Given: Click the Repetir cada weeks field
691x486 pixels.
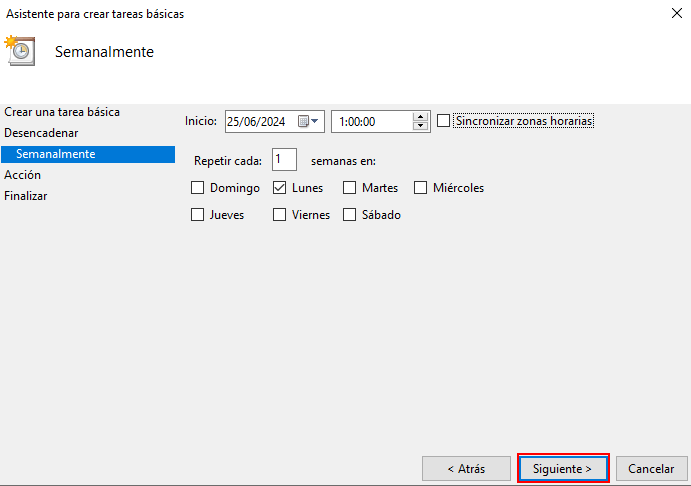Looking at the screenshot, I should coord(283,160).
